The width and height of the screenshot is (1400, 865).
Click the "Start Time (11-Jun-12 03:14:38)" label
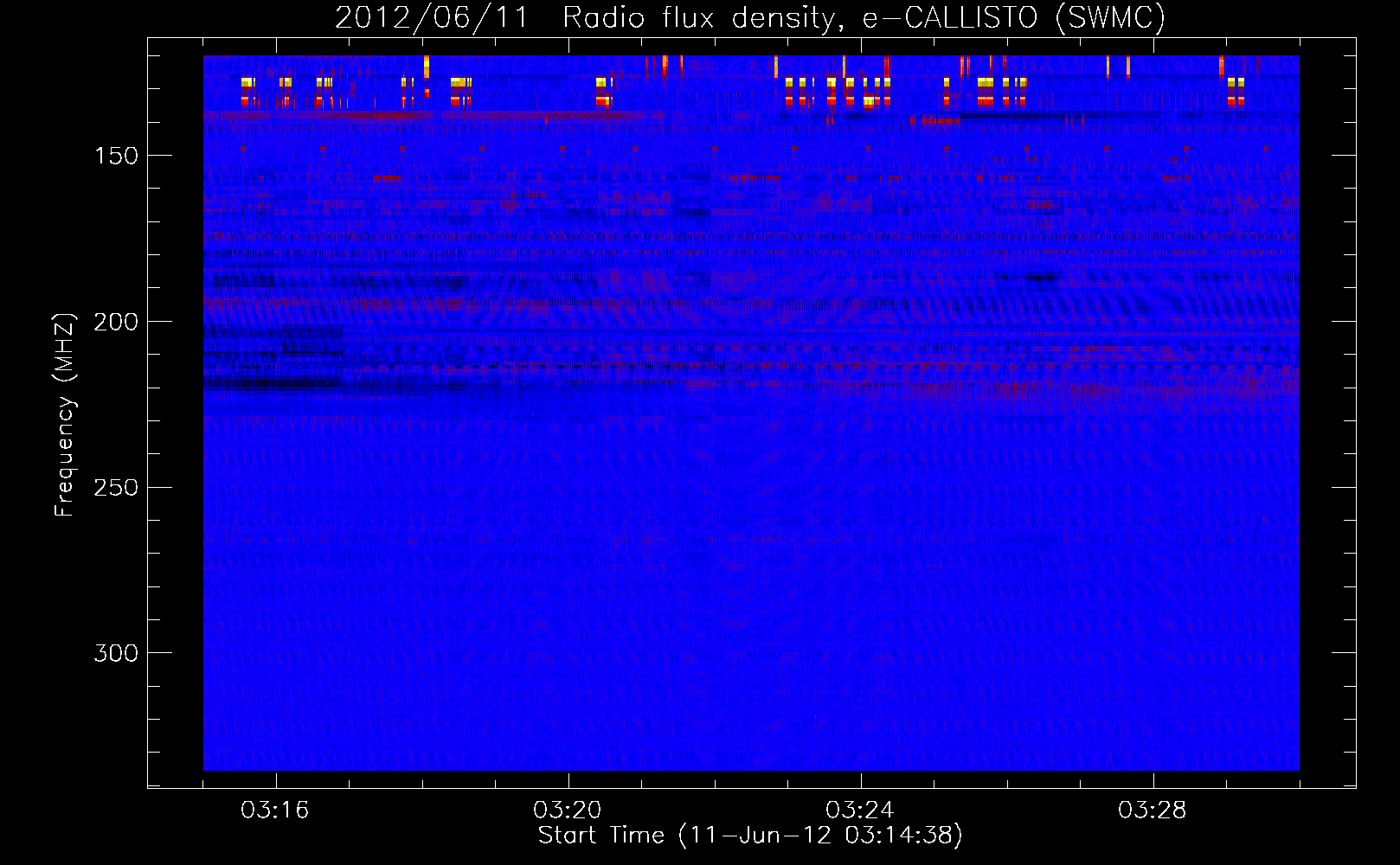tap(750, 836)
